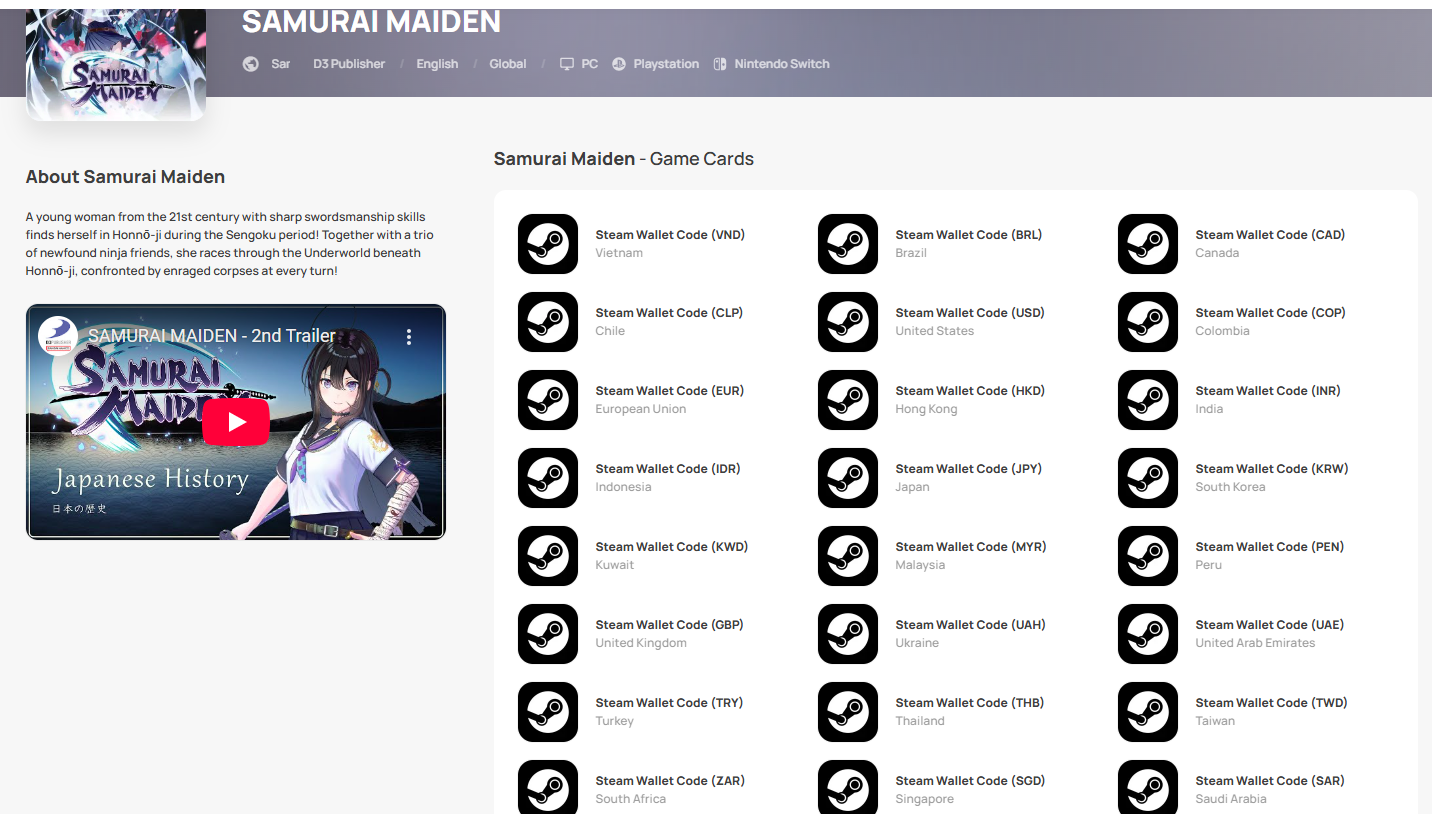Image resolution: width=1432 pixels, height=814 pixels.
Task: Select the Global region label in header
Action: 508,64
